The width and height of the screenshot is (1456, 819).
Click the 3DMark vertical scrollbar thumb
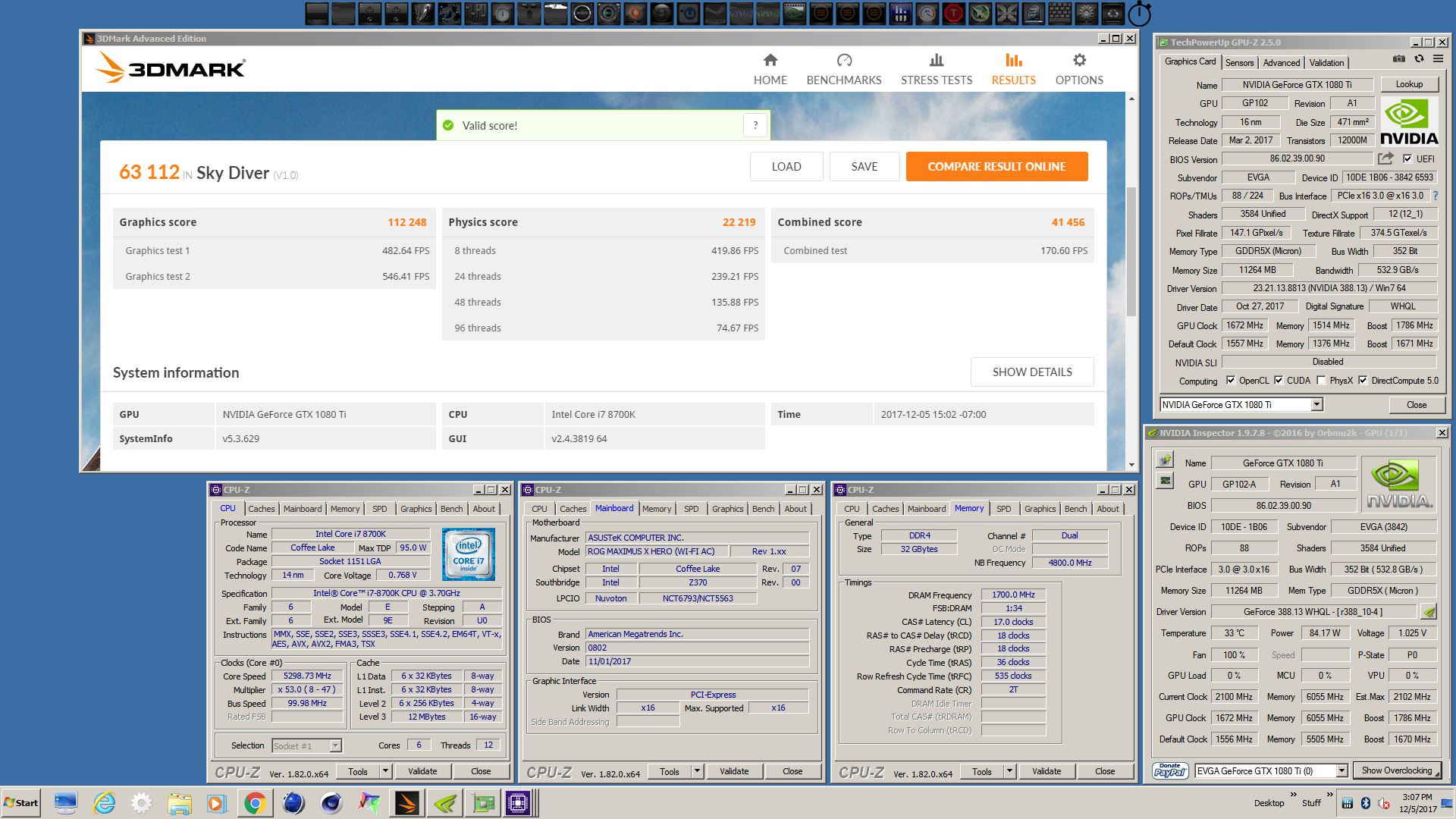tap(1131, 250)
